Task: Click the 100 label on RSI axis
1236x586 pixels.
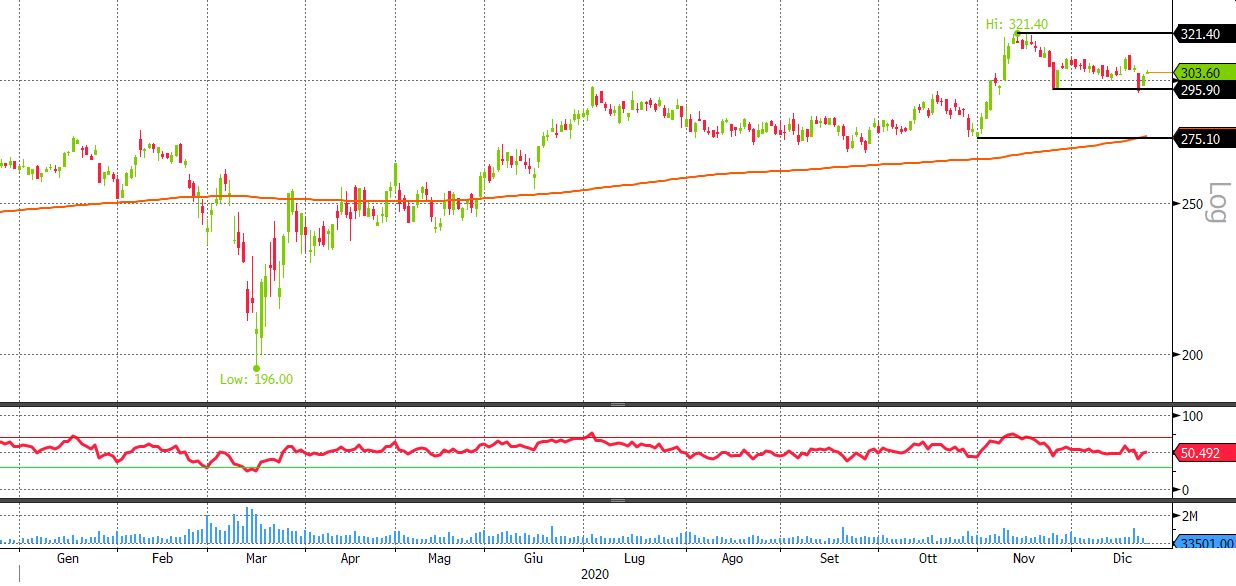Action: [1193, 416]
